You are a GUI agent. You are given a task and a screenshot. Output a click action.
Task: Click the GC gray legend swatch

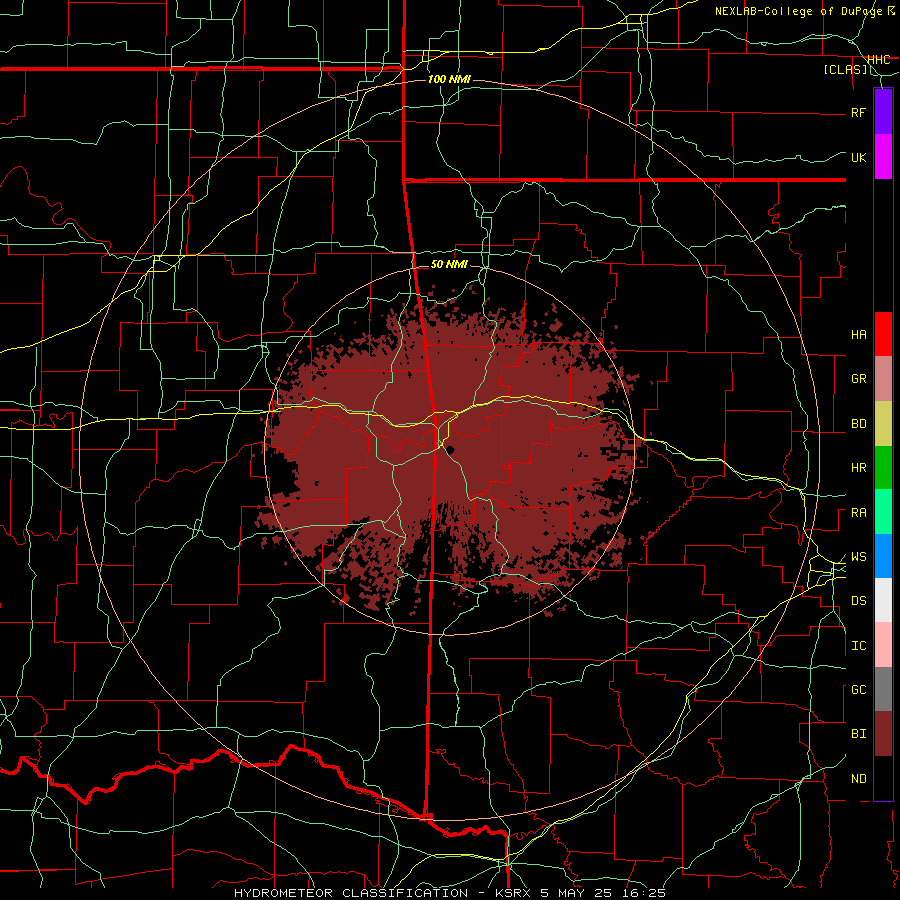pos(883,689)
